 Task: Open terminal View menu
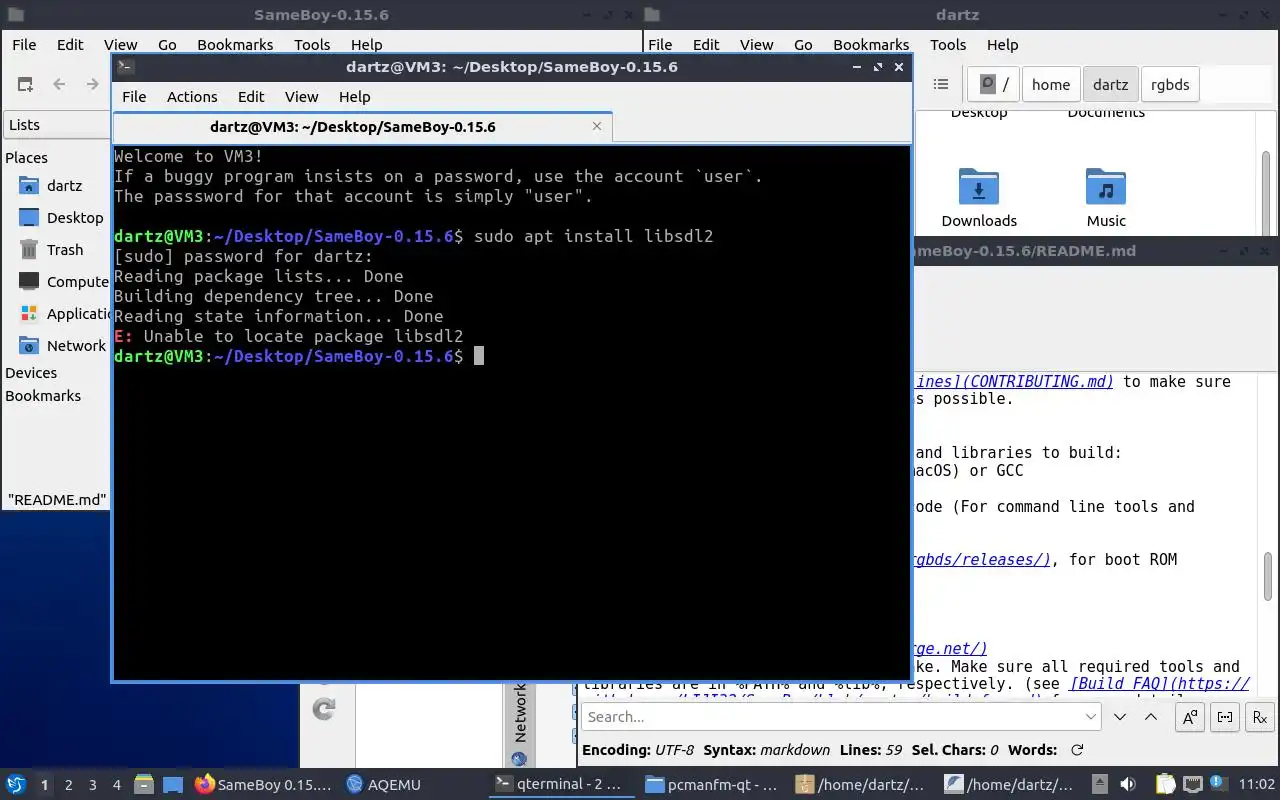[x=301, y=97]
